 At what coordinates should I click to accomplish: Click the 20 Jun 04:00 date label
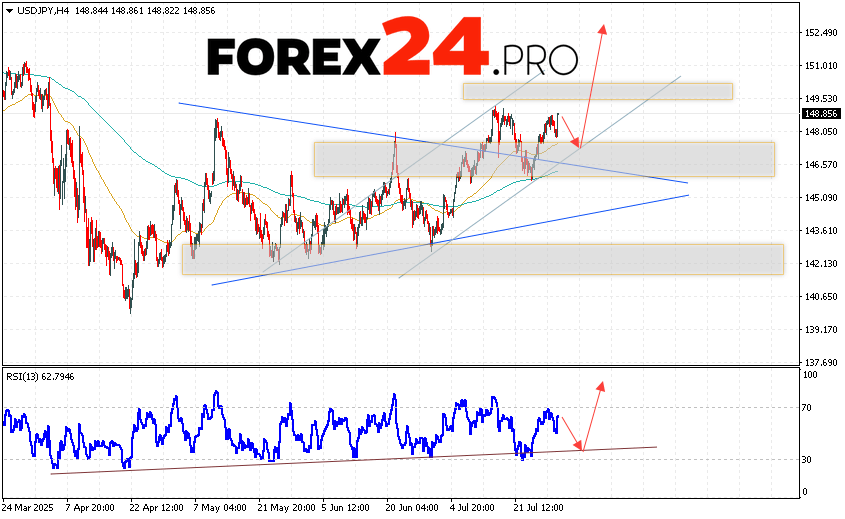[x=412, y=508]
